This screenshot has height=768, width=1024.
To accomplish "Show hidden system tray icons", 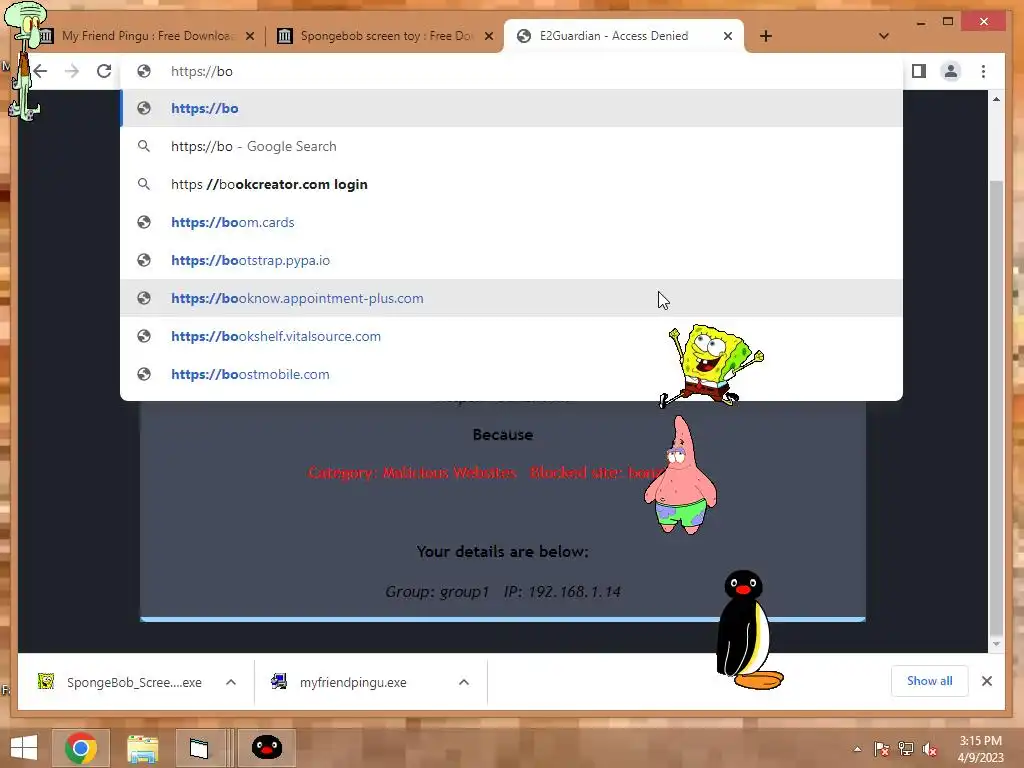I will 857,749.
